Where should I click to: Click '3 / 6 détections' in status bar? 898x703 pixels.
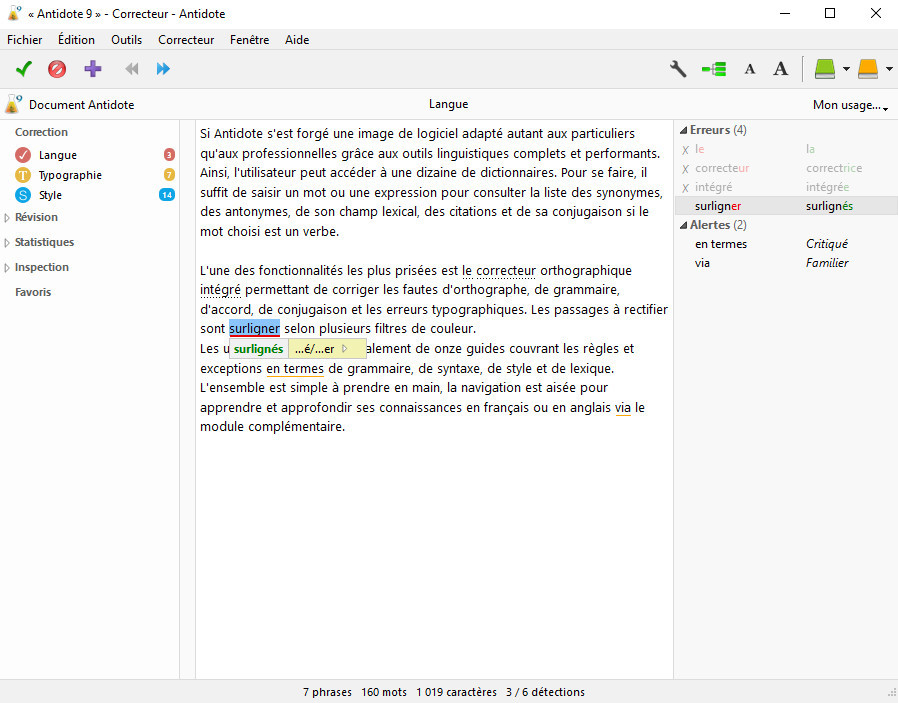point(545,692)
